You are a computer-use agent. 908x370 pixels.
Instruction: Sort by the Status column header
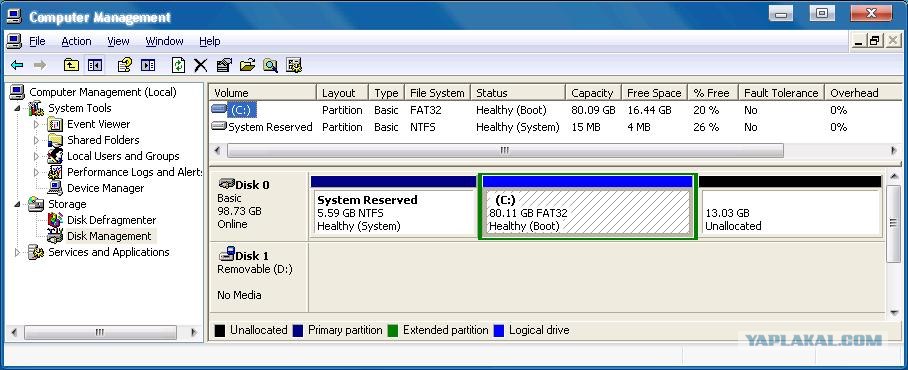(518, 93)
